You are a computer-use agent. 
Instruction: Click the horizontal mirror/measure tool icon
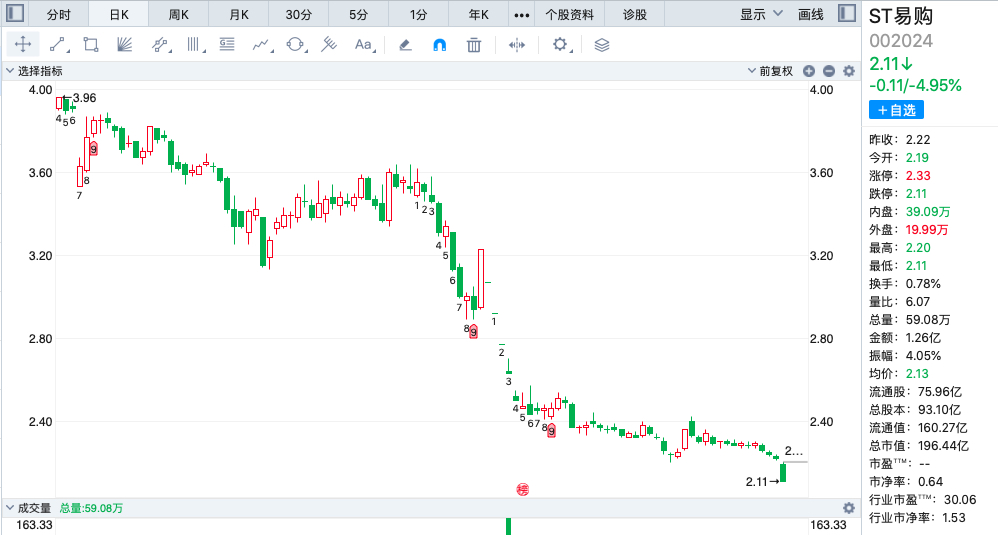517,45
